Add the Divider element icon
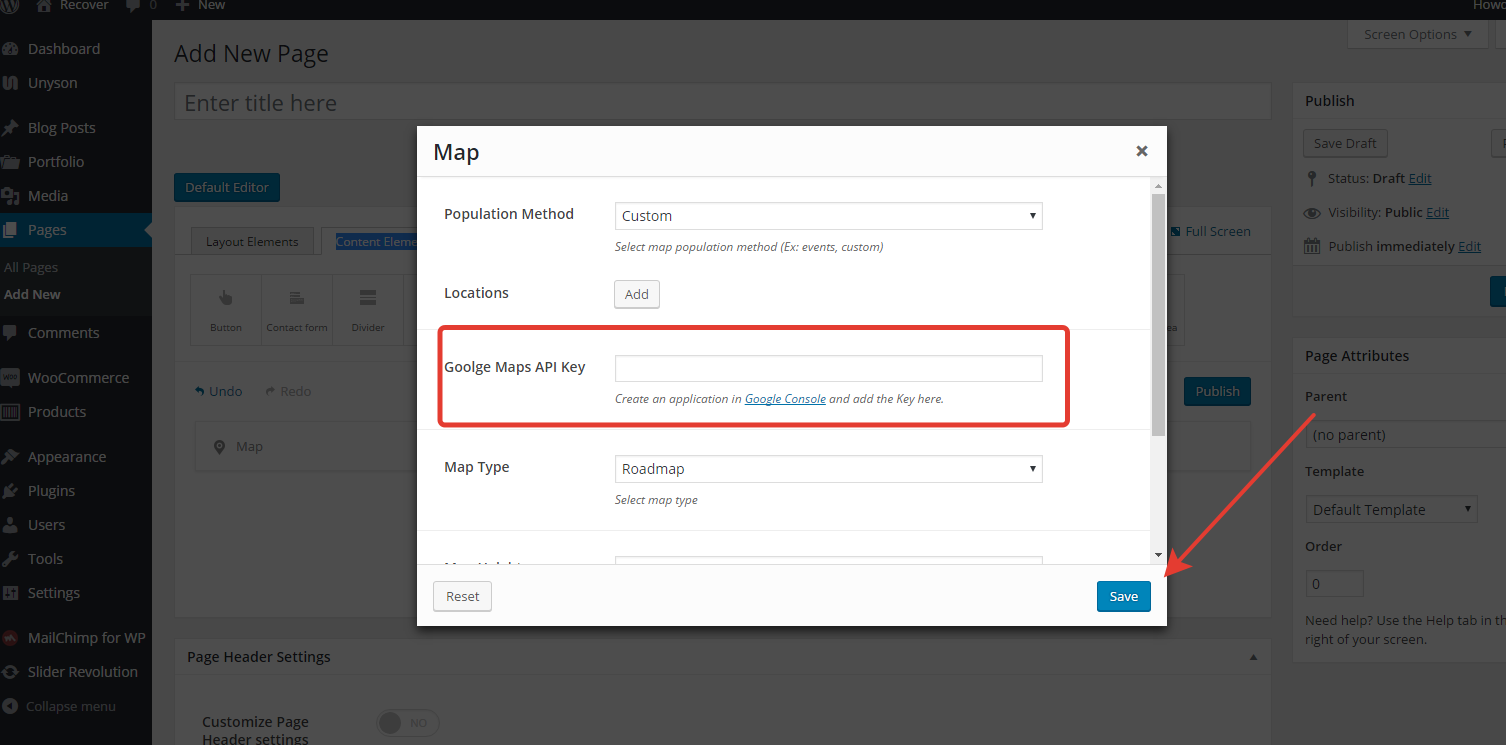This screenshot has height=745, width=1506. click(x=368, y=298)
